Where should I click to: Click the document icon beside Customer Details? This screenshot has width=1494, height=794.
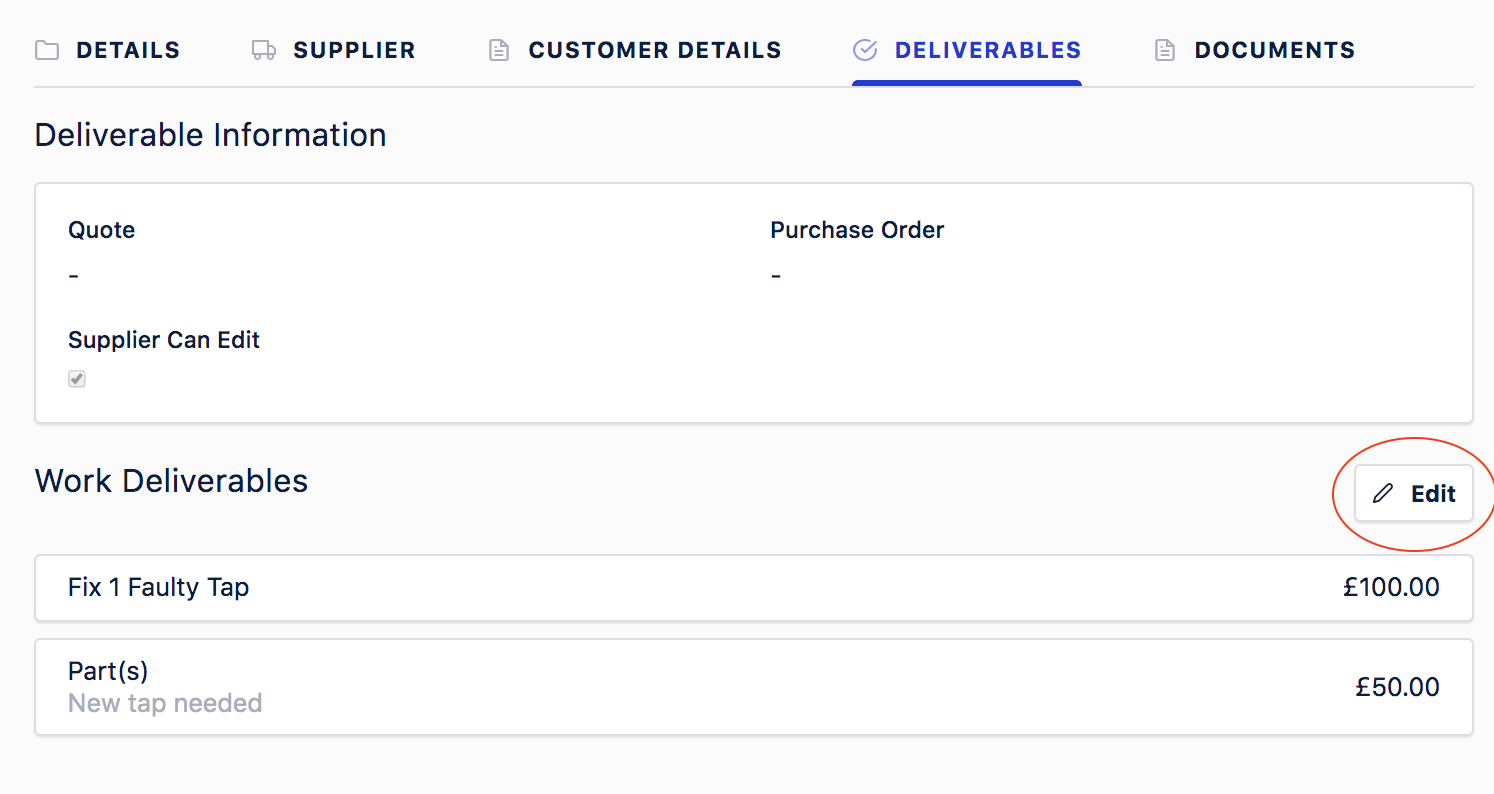tap(498, 50)
